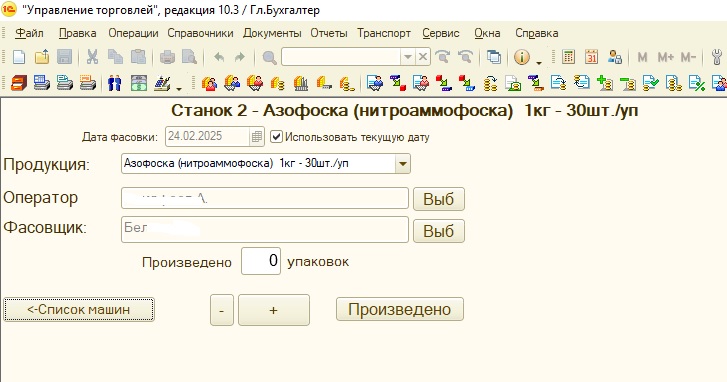
Task: Click the desk with pen icon
Action: pos(162,83)
